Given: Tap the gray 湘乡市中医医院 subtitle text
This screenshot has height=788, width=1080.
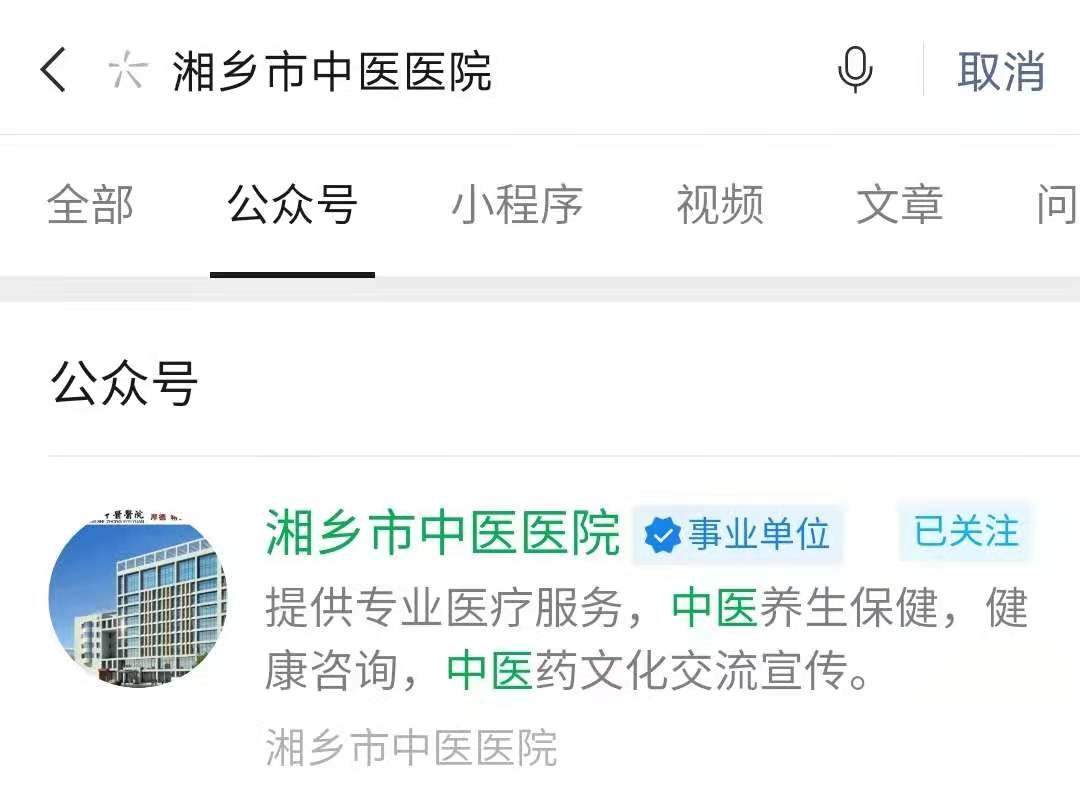Looking at the screenshot, I should [411, 747].
